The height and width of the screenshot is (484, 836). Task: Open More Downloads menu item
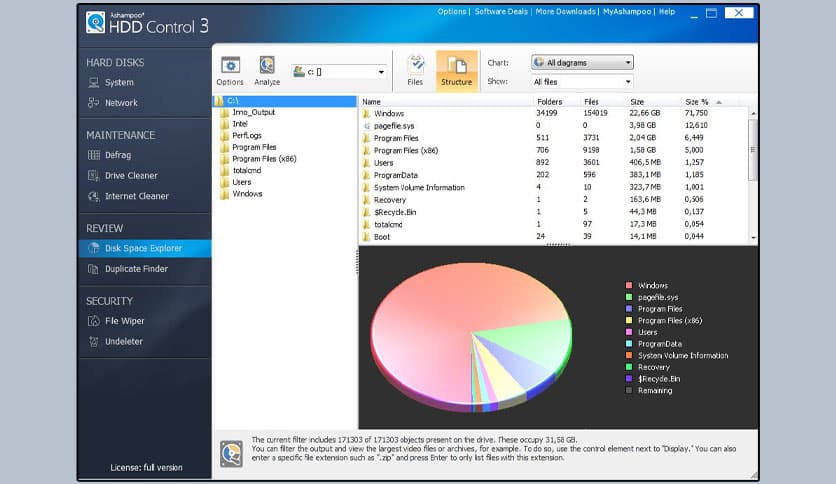pyautogui.click(x=565, y=11)
